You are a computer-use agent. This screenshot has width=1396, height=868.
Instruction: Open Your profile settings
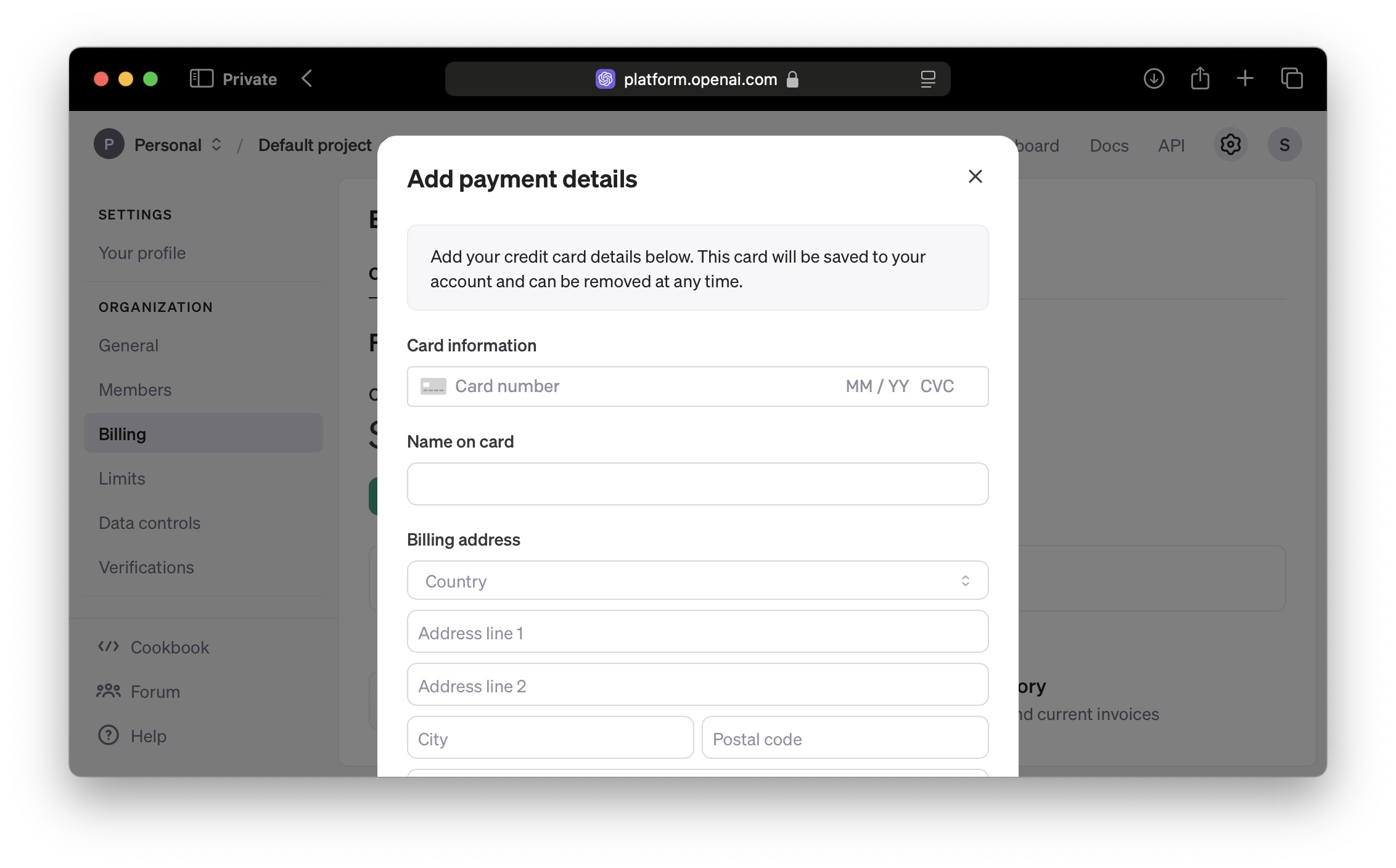pos(142,253)
